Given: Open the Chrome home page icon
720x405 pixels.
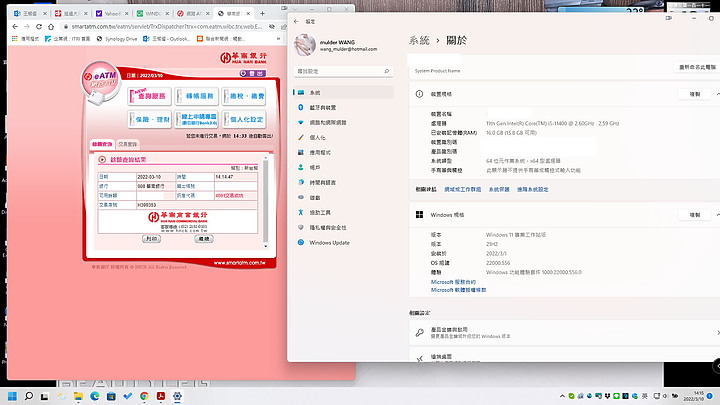Looking at the screenshot, I should coord(51,27).
